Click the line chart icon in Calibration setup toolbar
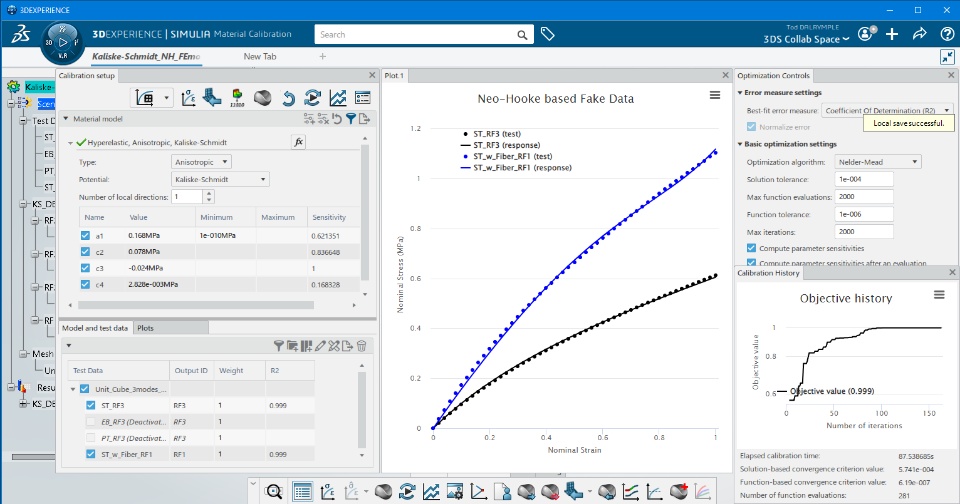Image resolution: width=960 pixels, height=504 pixels. [337, 98]
